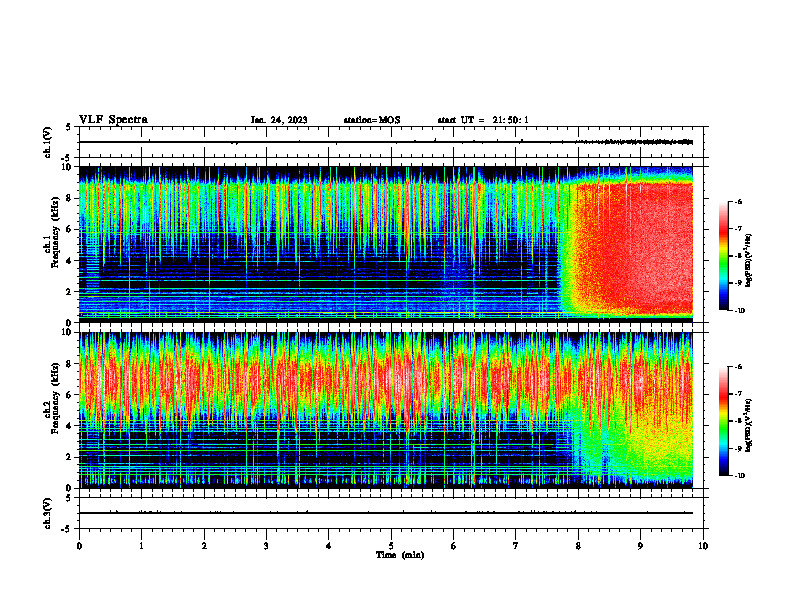792x612 pixels.
Task: Select the date text "Jan. 24, 2023"
Action: (279, 120)
